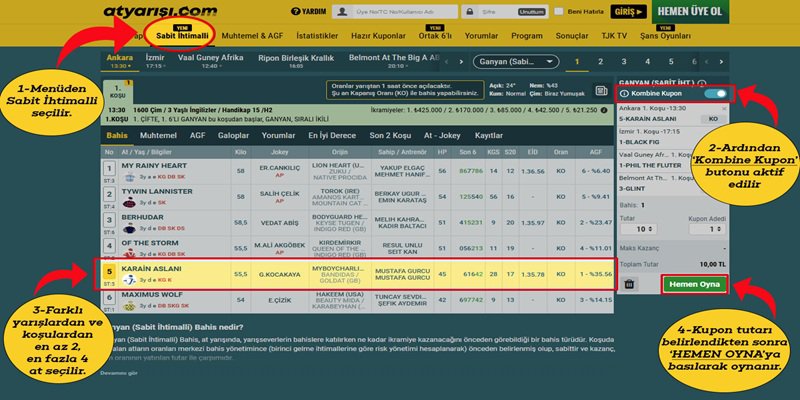
Task: Select horse number 4 bet box
Action: [x=109, y=246]
